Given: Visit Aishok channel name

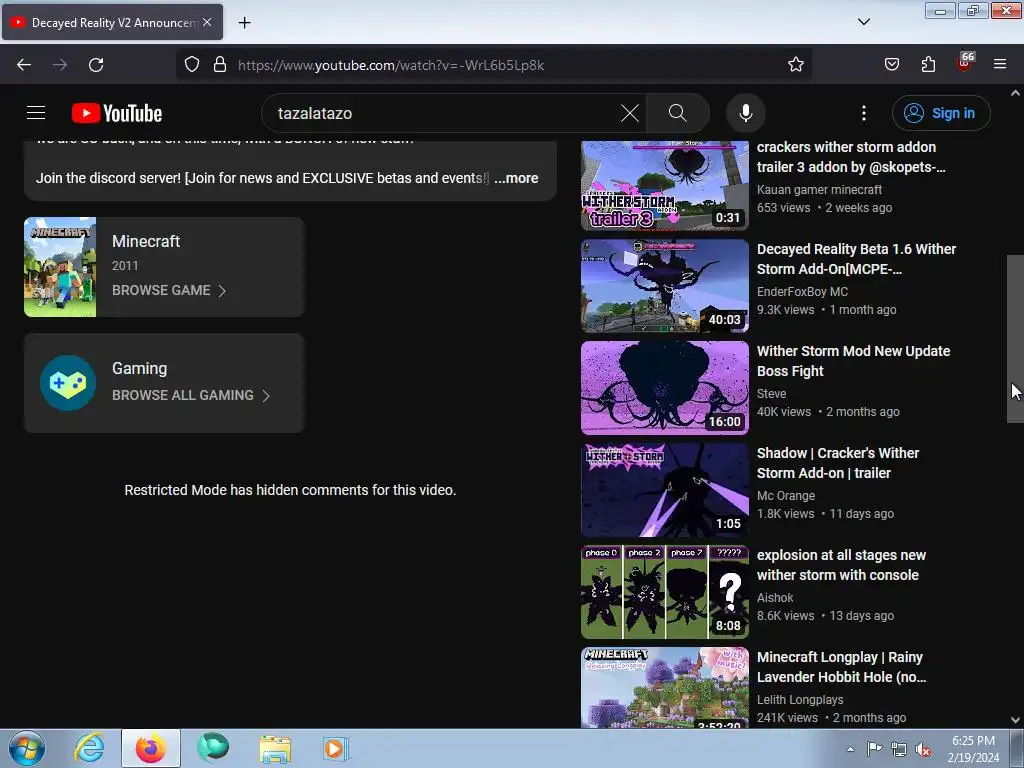Looking at the screenshot, I should pos(775,598).
